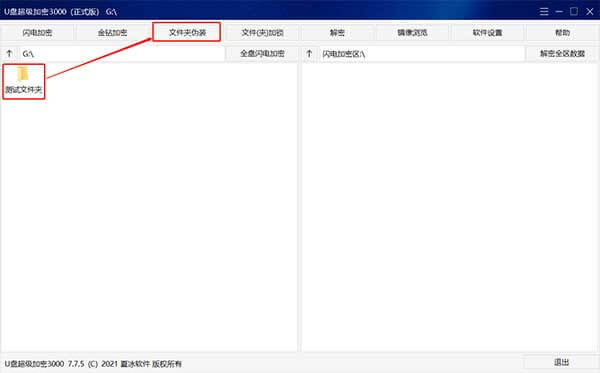Click the 退出 button

coord(561,362)
